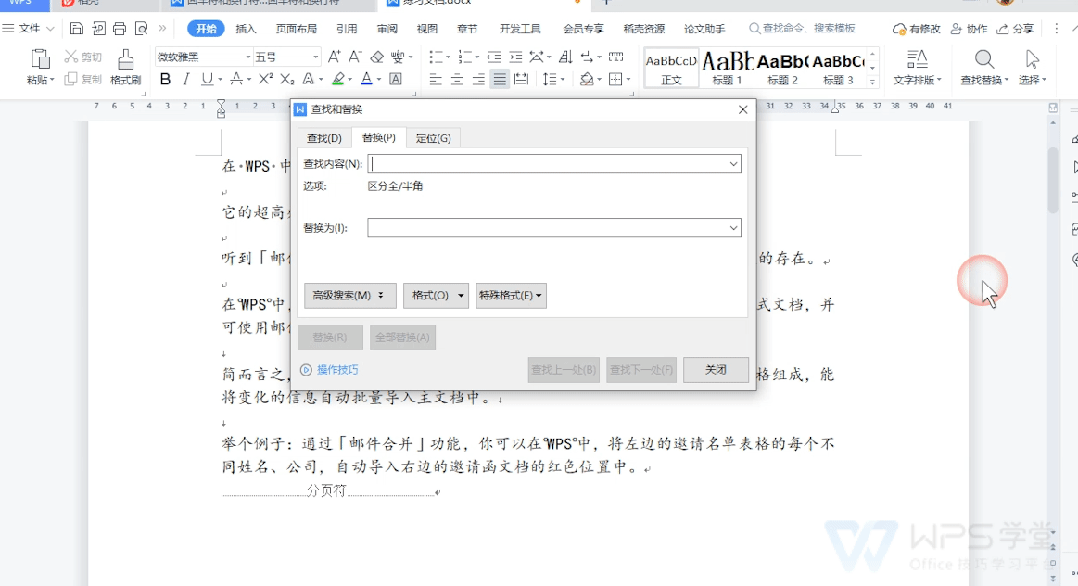Toggle Italic formatting

coord(186,79)
